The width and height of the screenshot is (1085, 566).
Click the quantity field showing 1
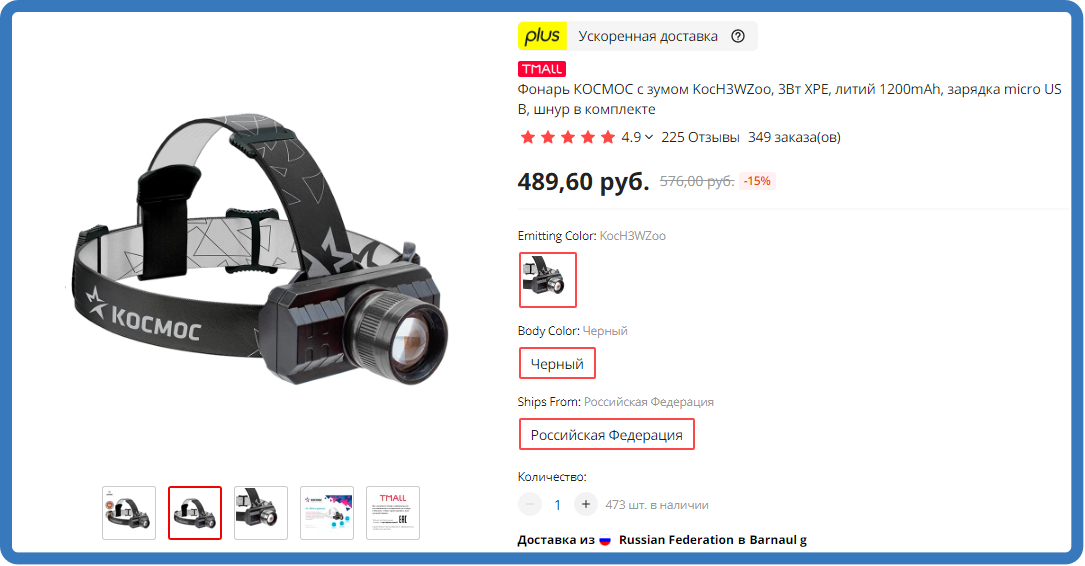click(557, 505)
